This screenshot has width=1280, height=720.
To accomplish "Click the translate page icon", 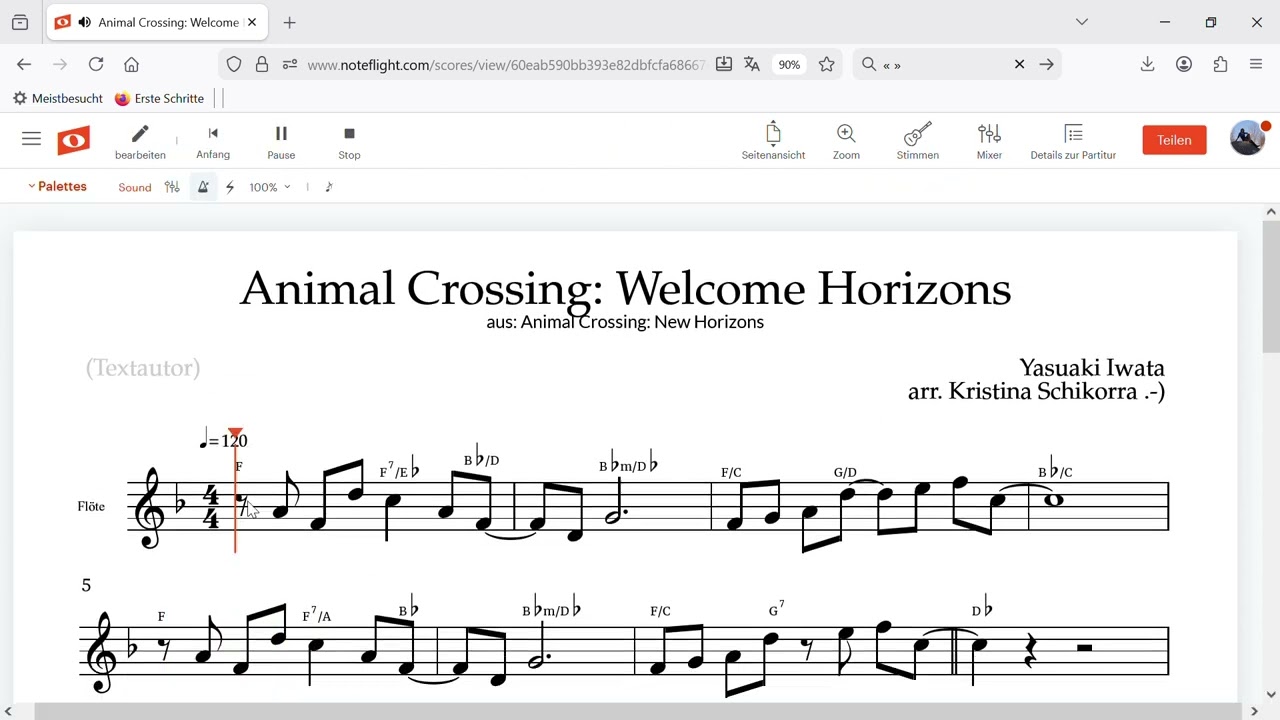I will coord(752,64).
